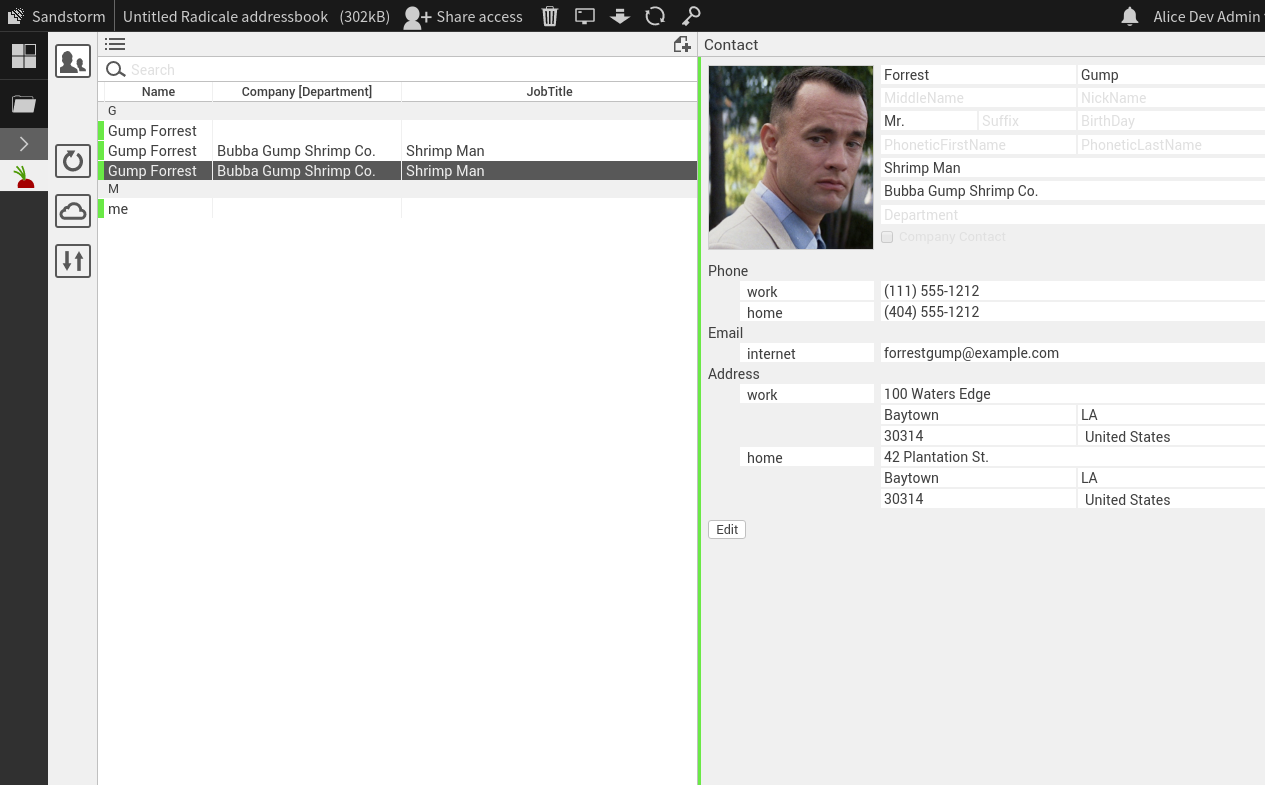Sort by the JobTitle column header

tap(549, 92)
